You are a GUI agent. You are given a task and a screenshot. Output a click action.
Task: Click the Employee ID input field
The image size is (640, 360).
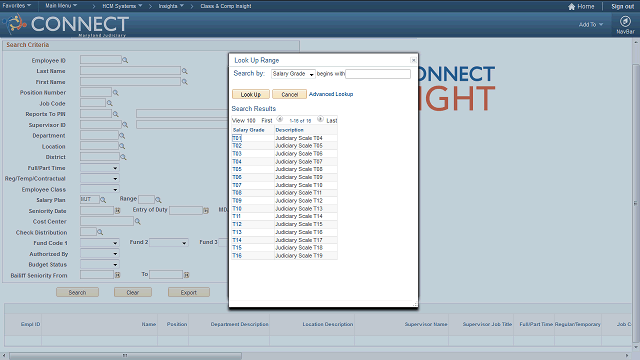pos(100,60)
